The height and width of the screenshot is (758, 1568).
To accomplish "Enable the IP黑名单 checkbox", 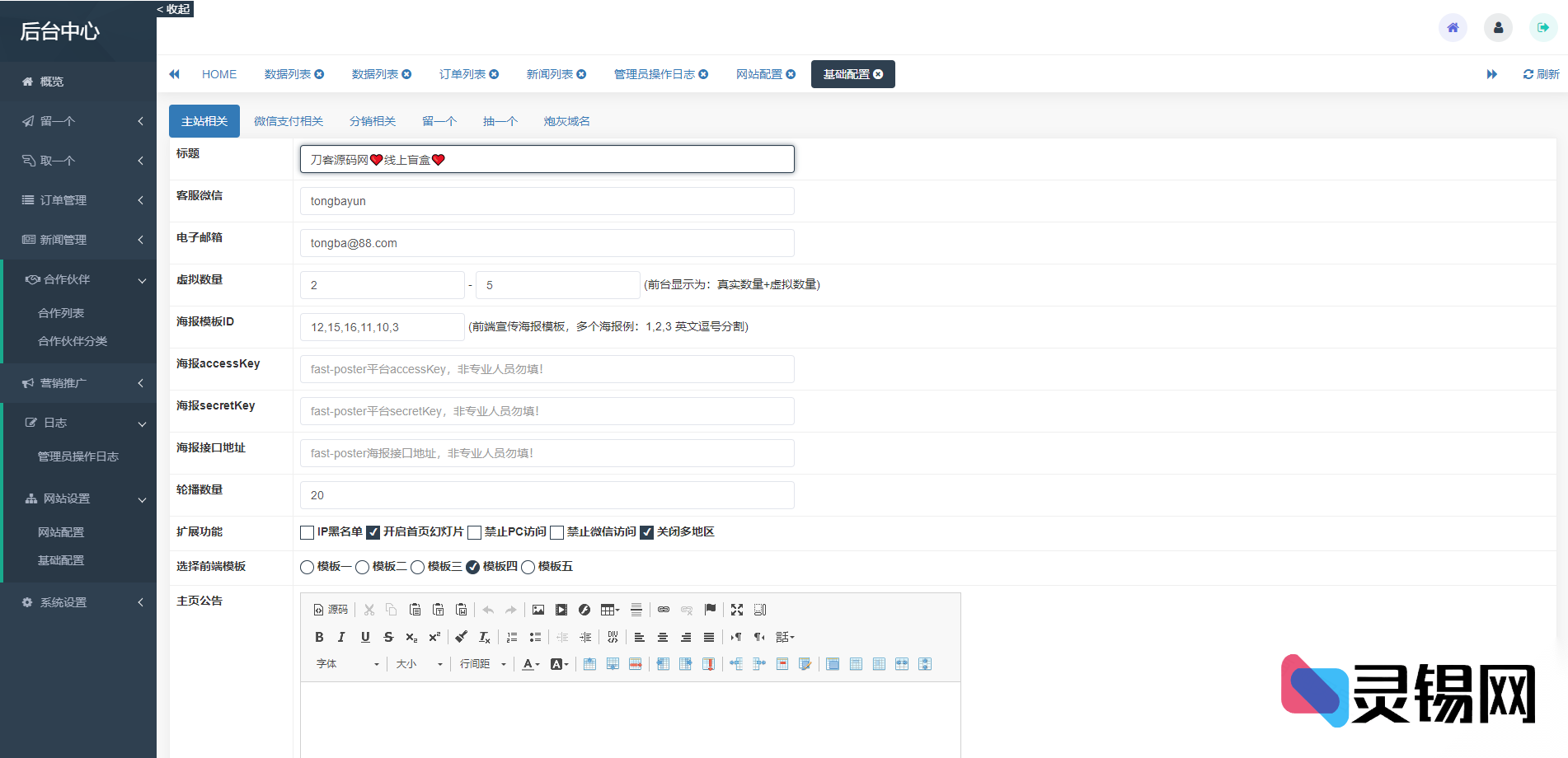I will click(306, 532).
